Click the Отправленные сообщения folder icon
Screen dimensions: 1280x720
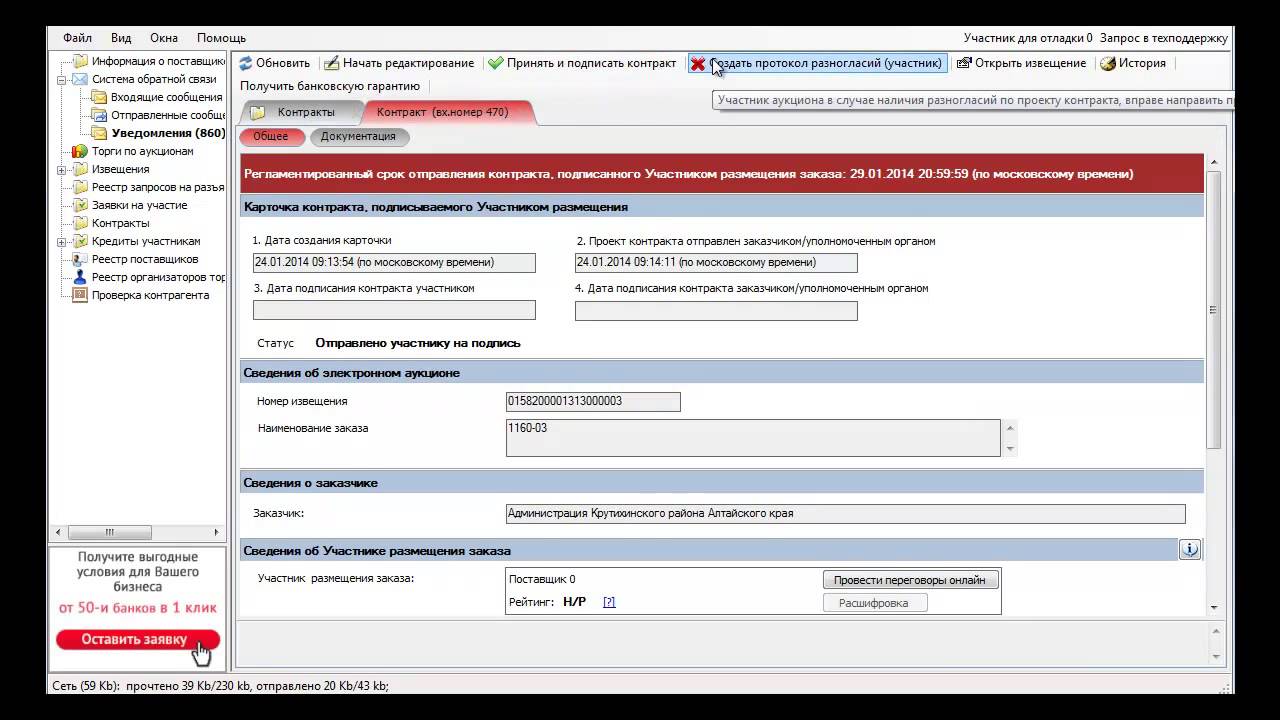tap(99, 115)
